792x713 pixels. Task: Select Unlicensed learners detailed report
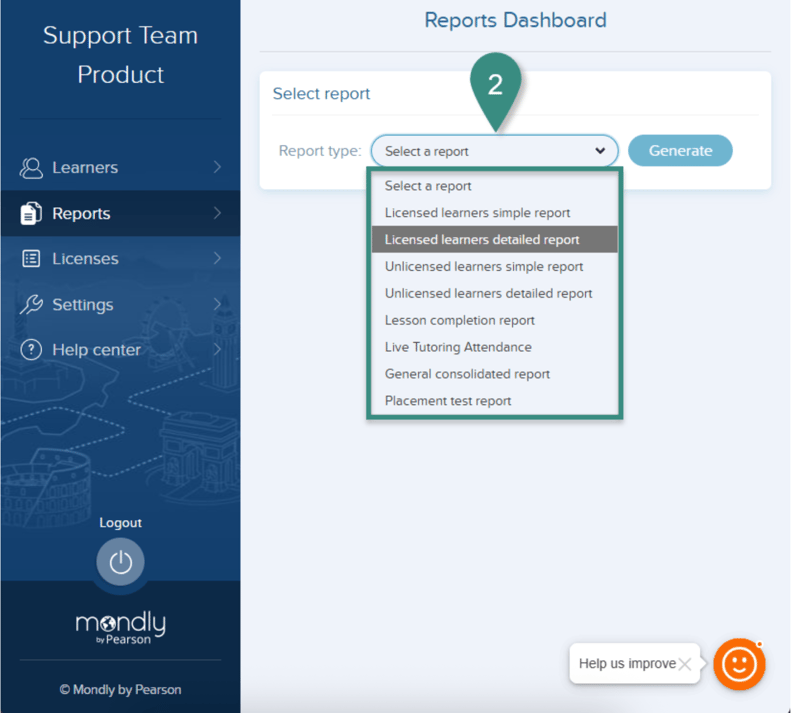(488, 294)
